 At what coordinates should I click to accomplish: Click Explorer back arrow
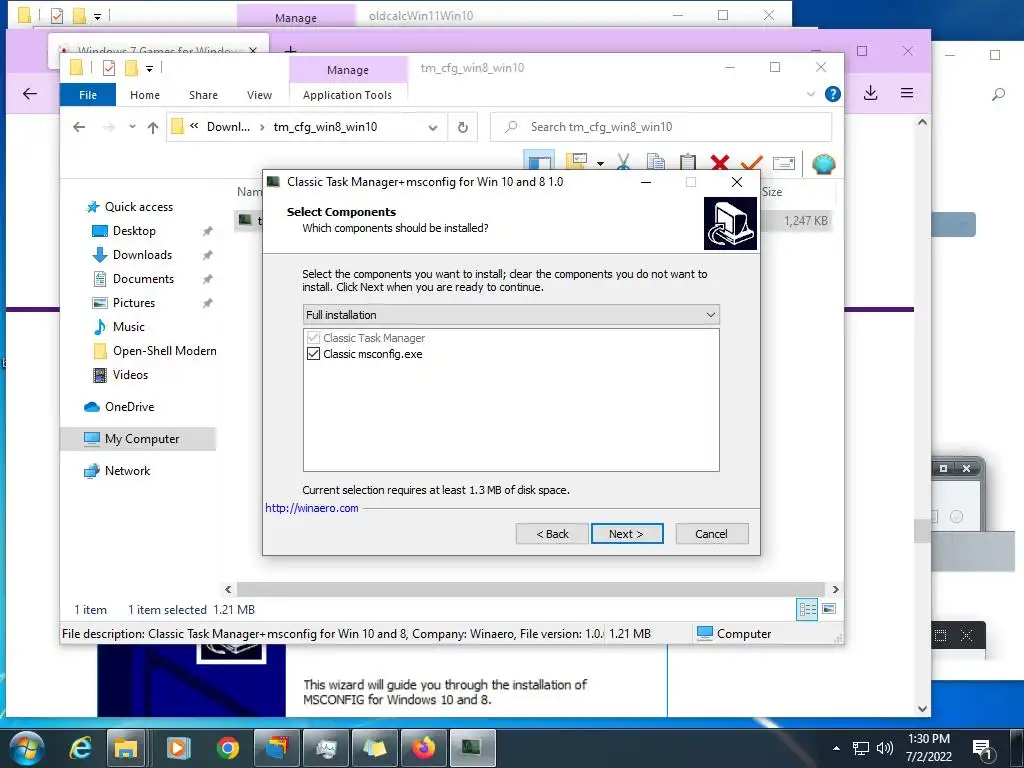pyautogui.click(x=79, y=127)
